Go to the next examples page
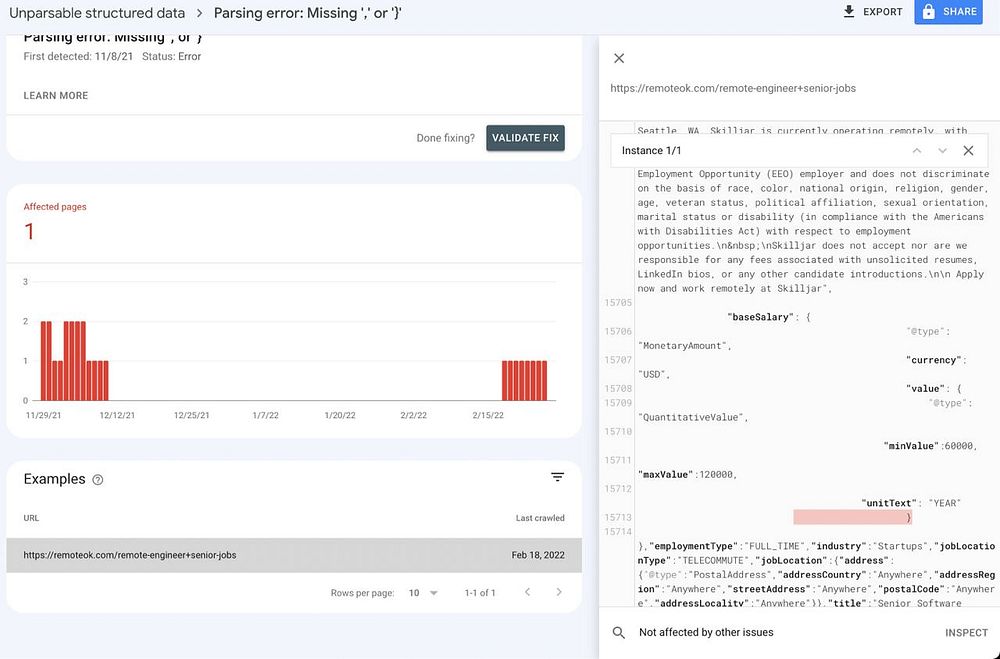 click(x=559, y=593)
